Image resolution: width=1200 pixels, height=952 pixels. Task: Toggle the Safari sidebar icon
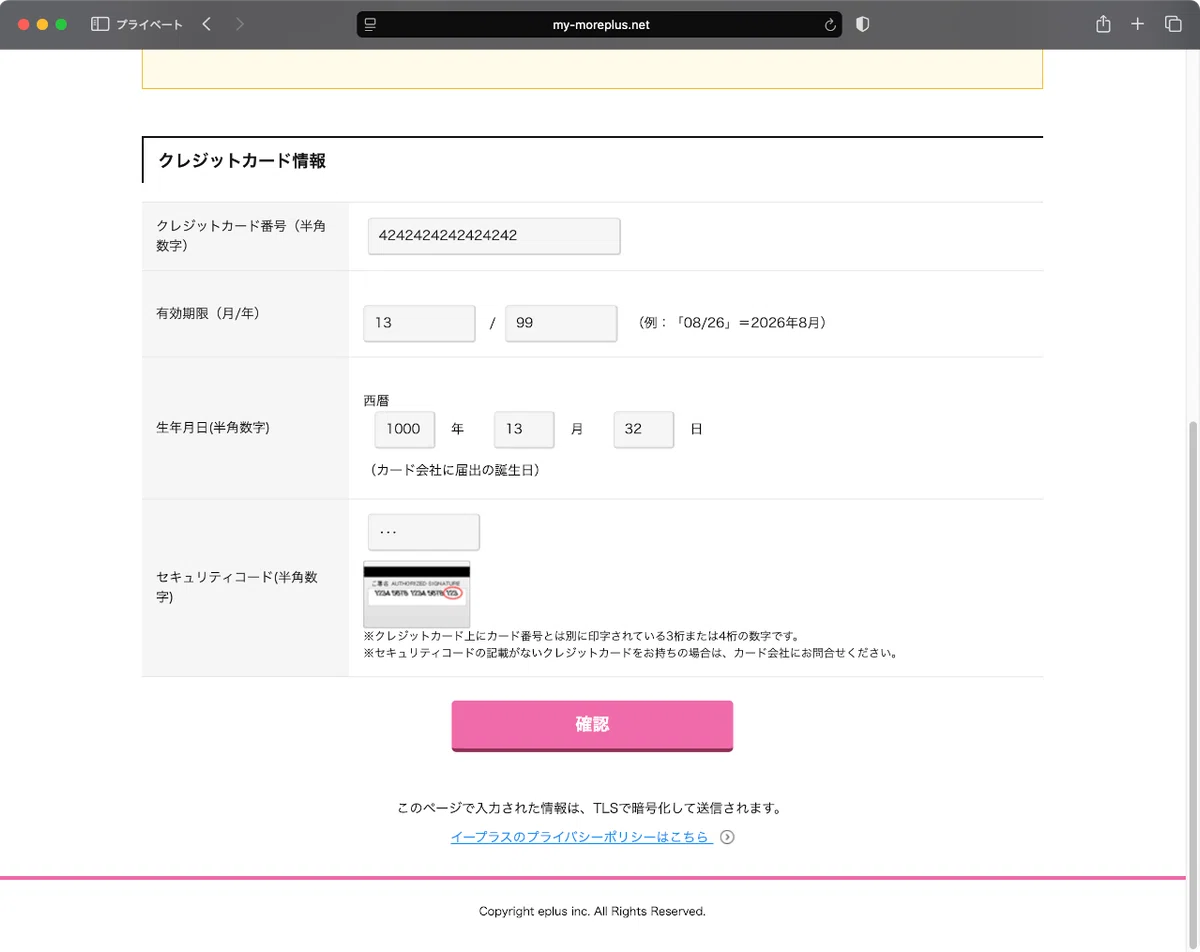click(100, 24)
